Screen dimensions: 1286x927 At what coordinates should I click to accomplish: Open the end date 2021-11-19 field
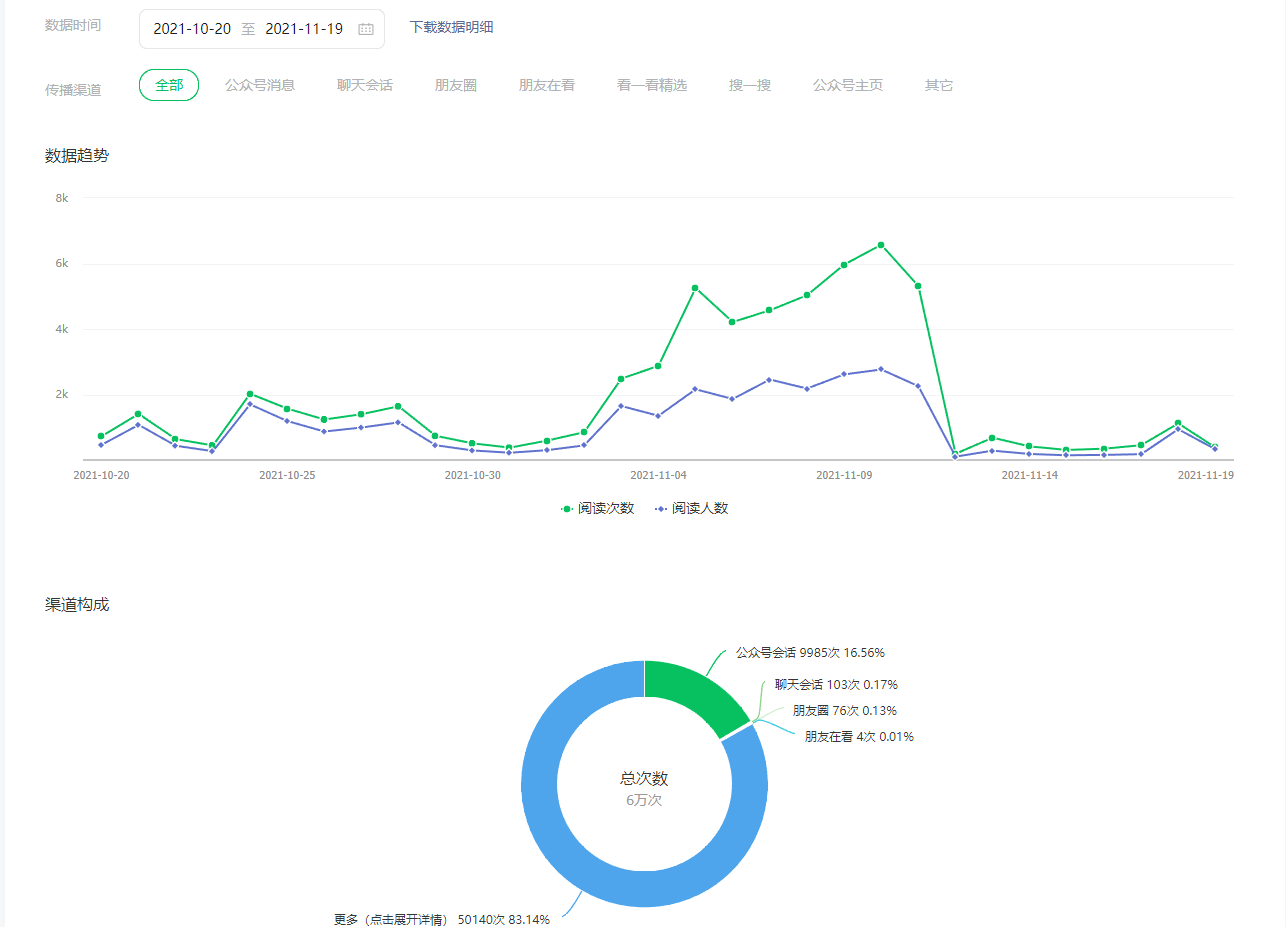[304, 29]
